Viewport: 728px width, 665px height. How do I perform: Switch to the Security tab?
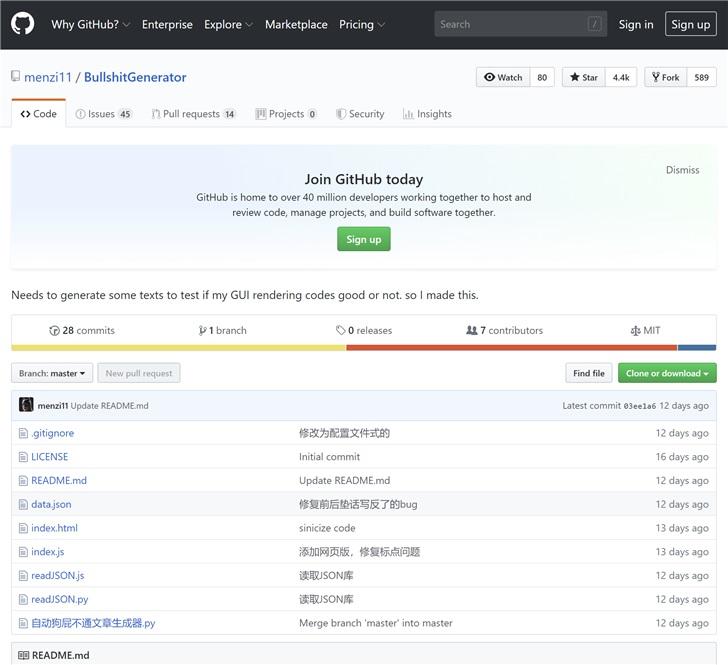tap(360, 114)
